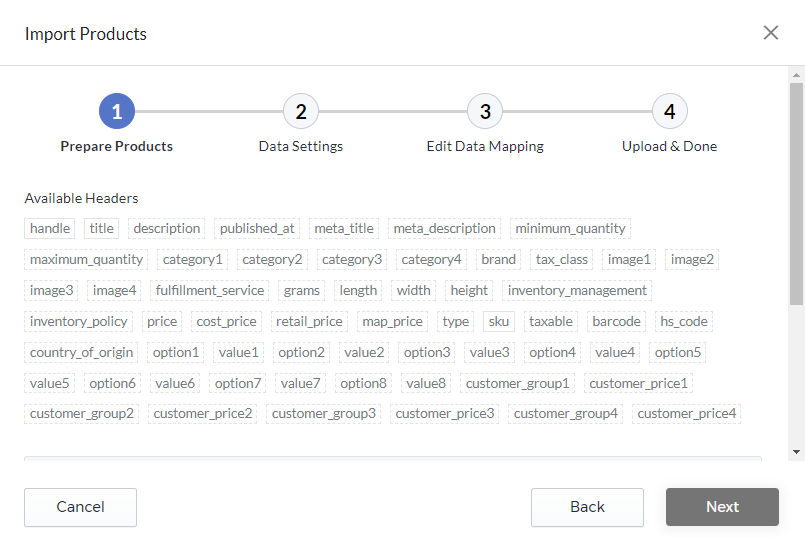
Task: Go to step 2 Data Settings circle
Action: 301,111
